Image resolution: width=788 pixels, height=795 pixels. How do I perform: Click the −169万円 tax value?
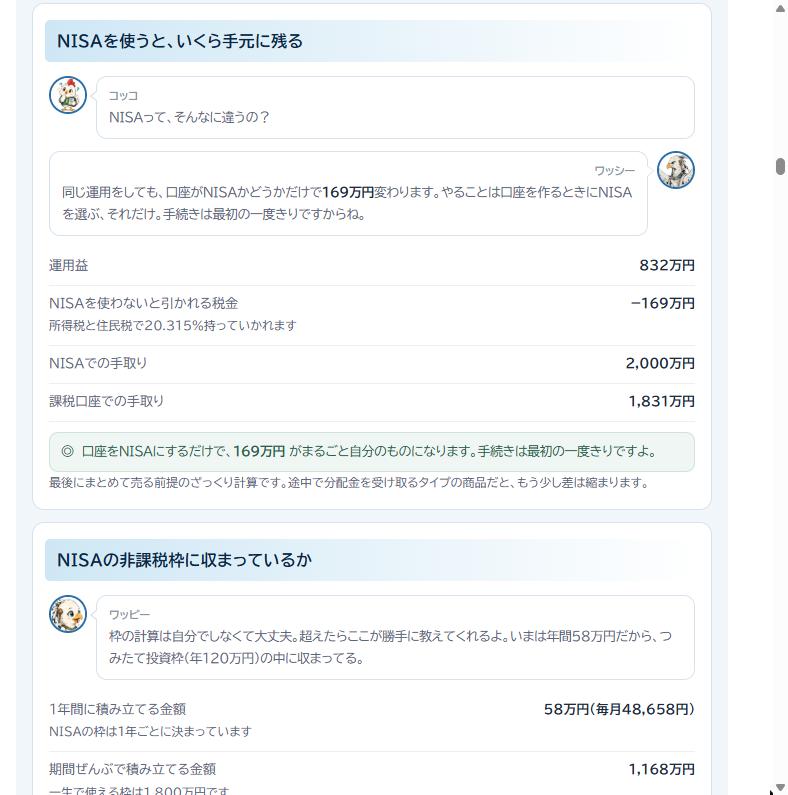[x=662, y=303]
